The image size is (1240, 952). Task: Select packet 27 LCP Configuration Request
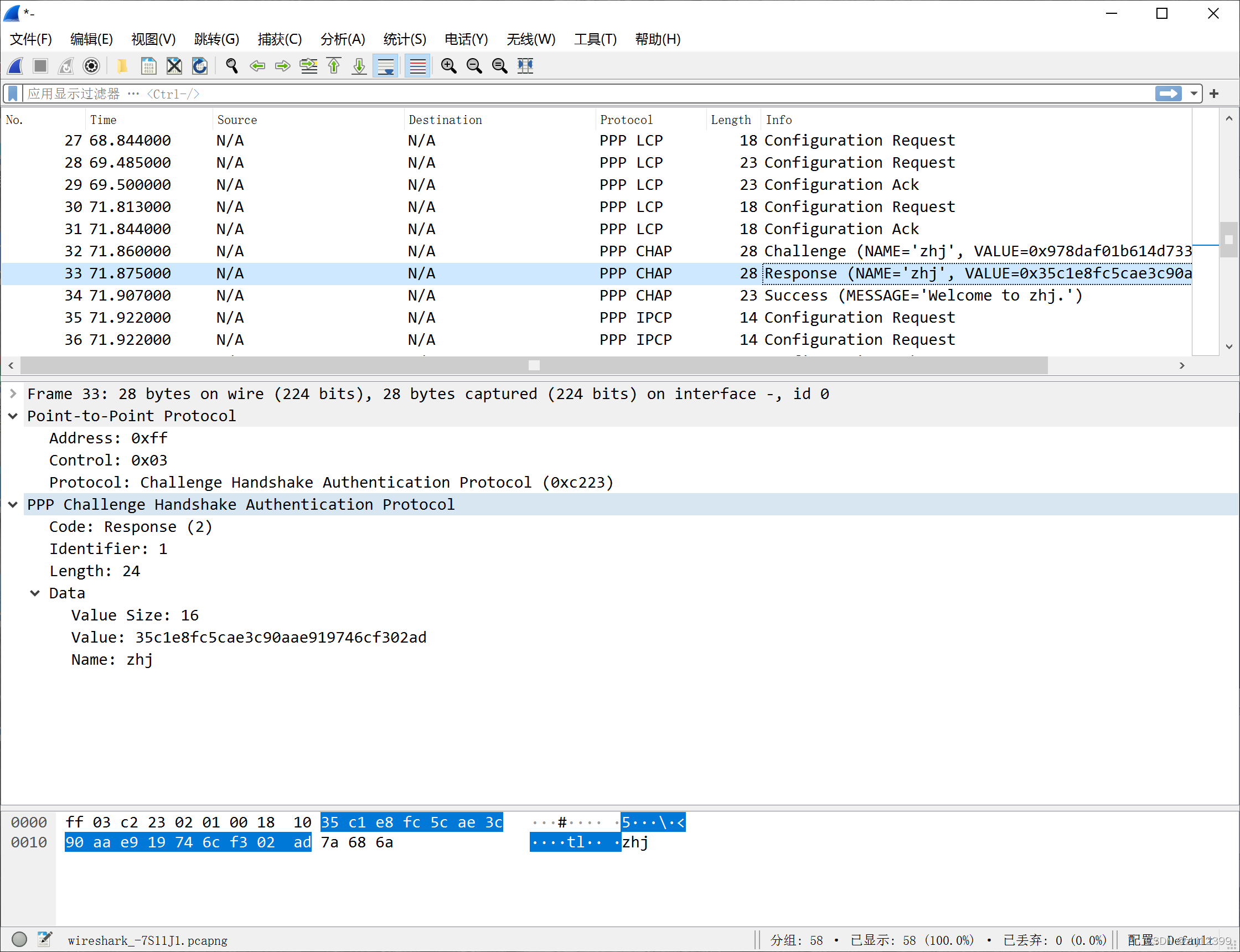(x=596, y=141)
